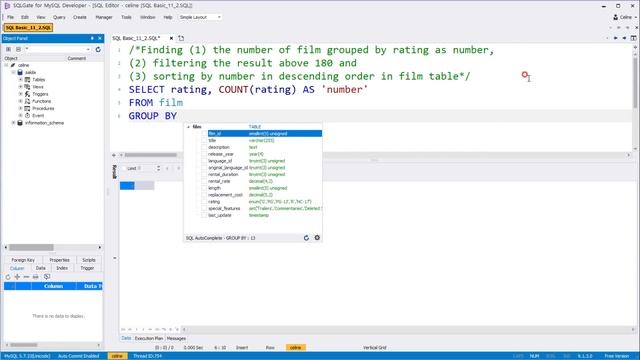This screenshot has width=640, height=360.
Task: Toggle the Limit checkbox in result panel
Action: [124, 168]
